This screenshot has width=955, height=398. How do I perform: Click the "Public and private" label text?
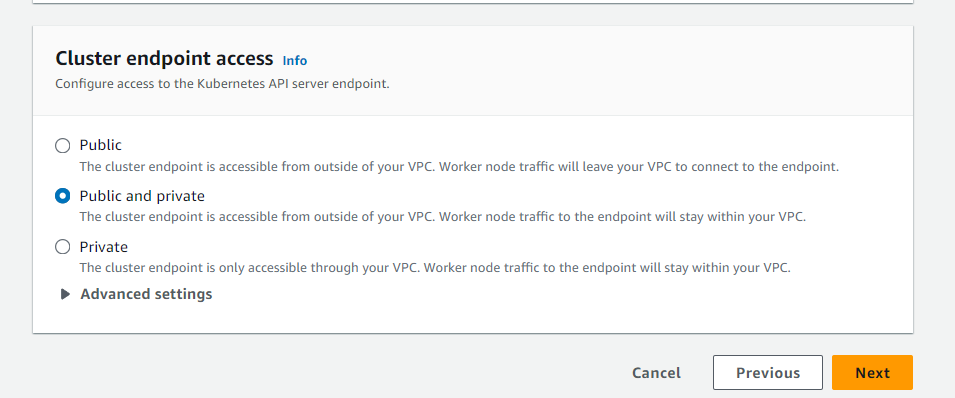[x=142, y=196]
